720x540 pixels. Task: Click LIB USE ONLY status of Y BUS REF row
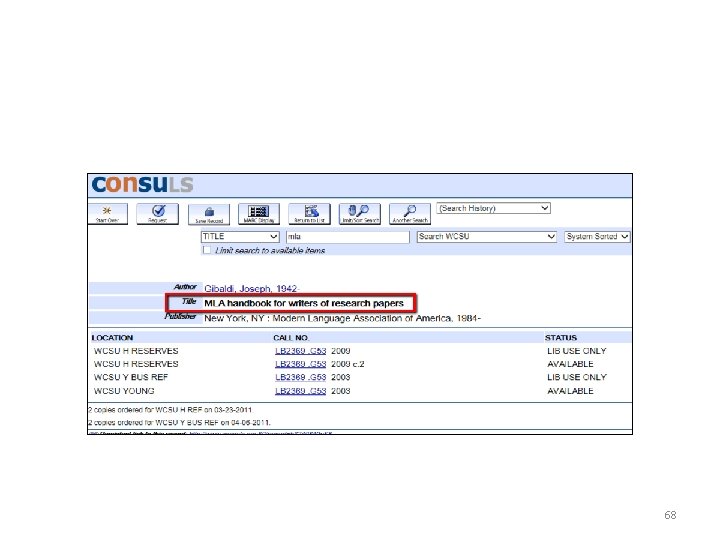[x=577, y=377]
